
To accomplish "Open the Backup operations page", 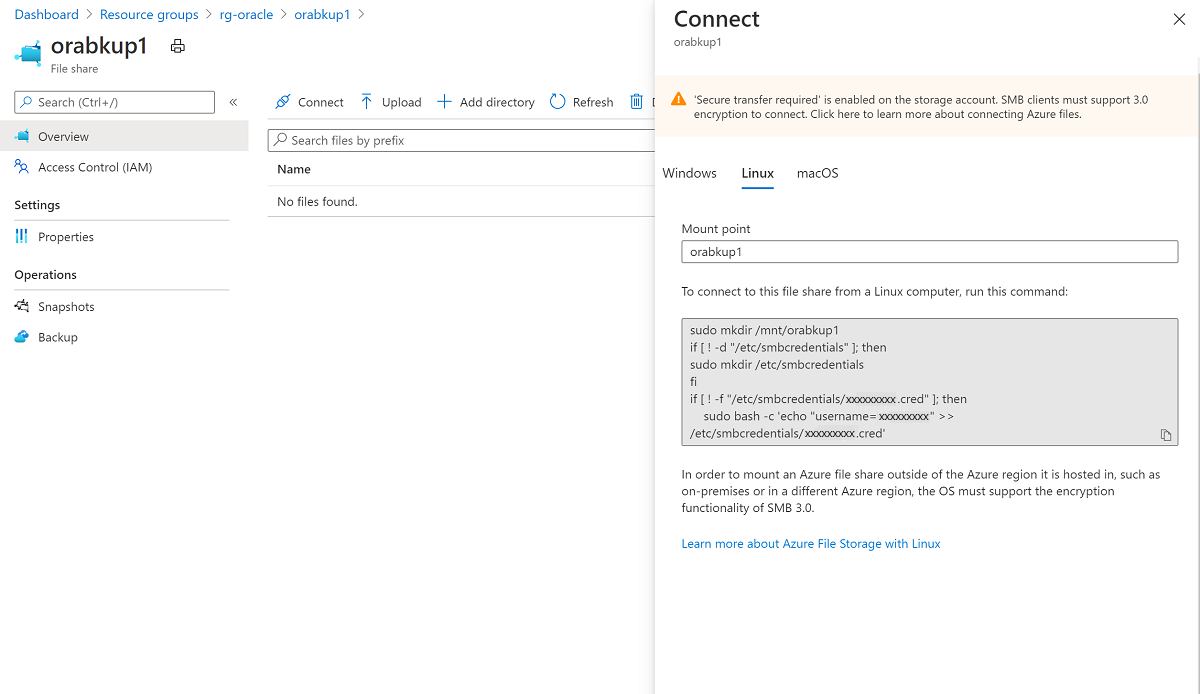I will coord(58,337).
